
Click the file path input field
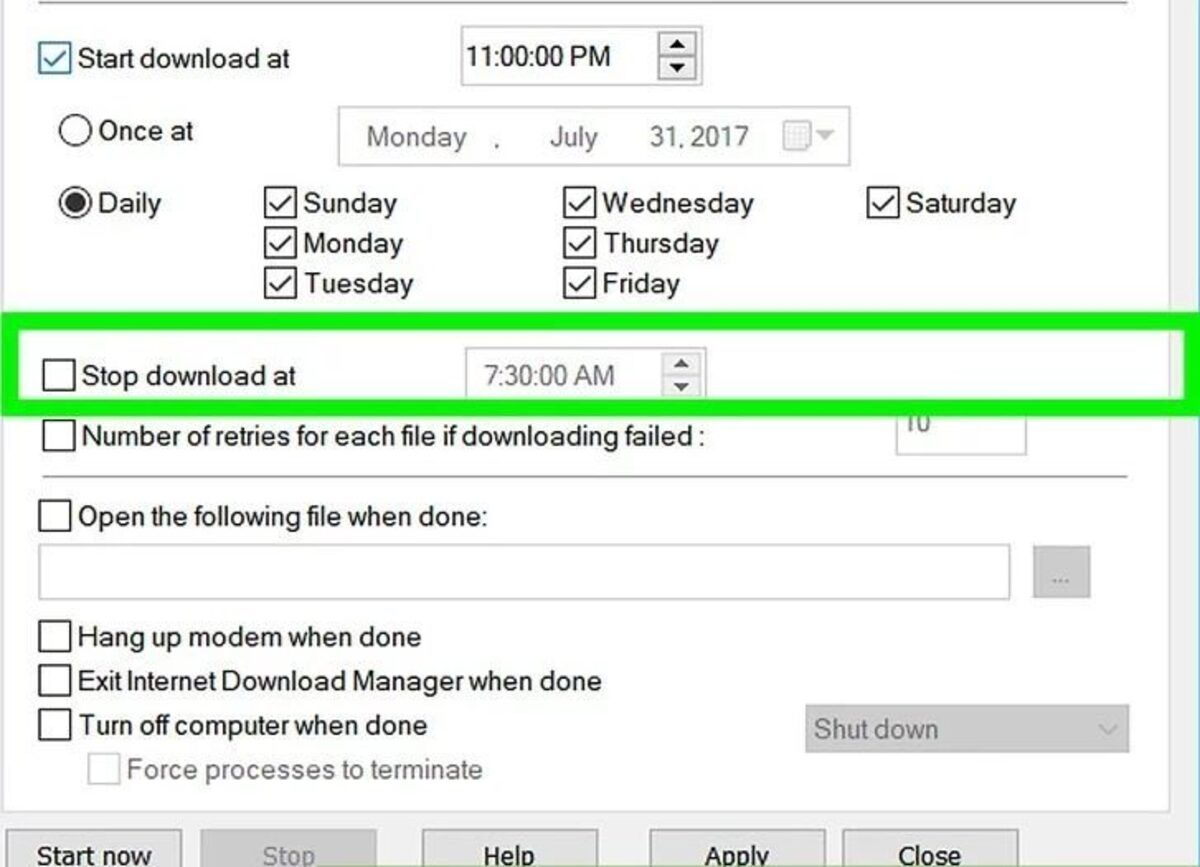click(x=524, y=572)
